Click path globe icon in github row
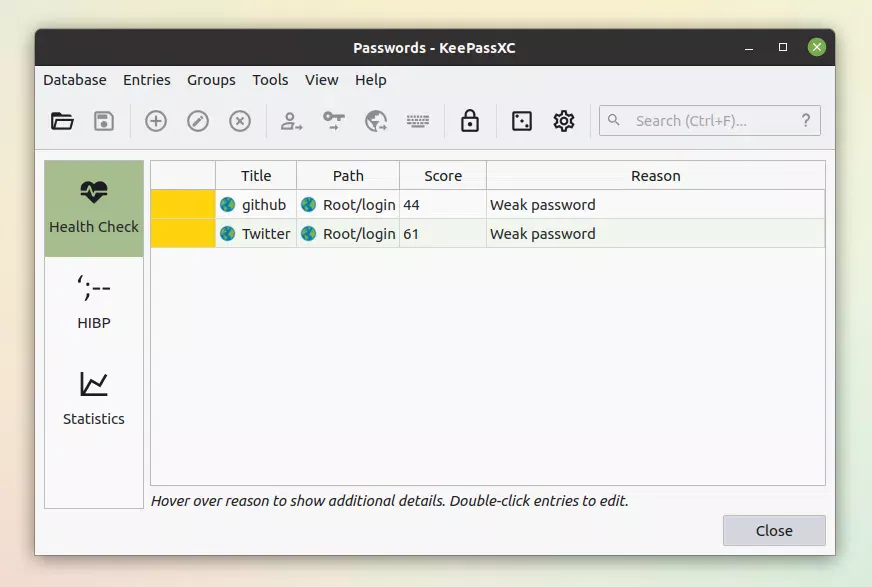 [x=309, y=205]
